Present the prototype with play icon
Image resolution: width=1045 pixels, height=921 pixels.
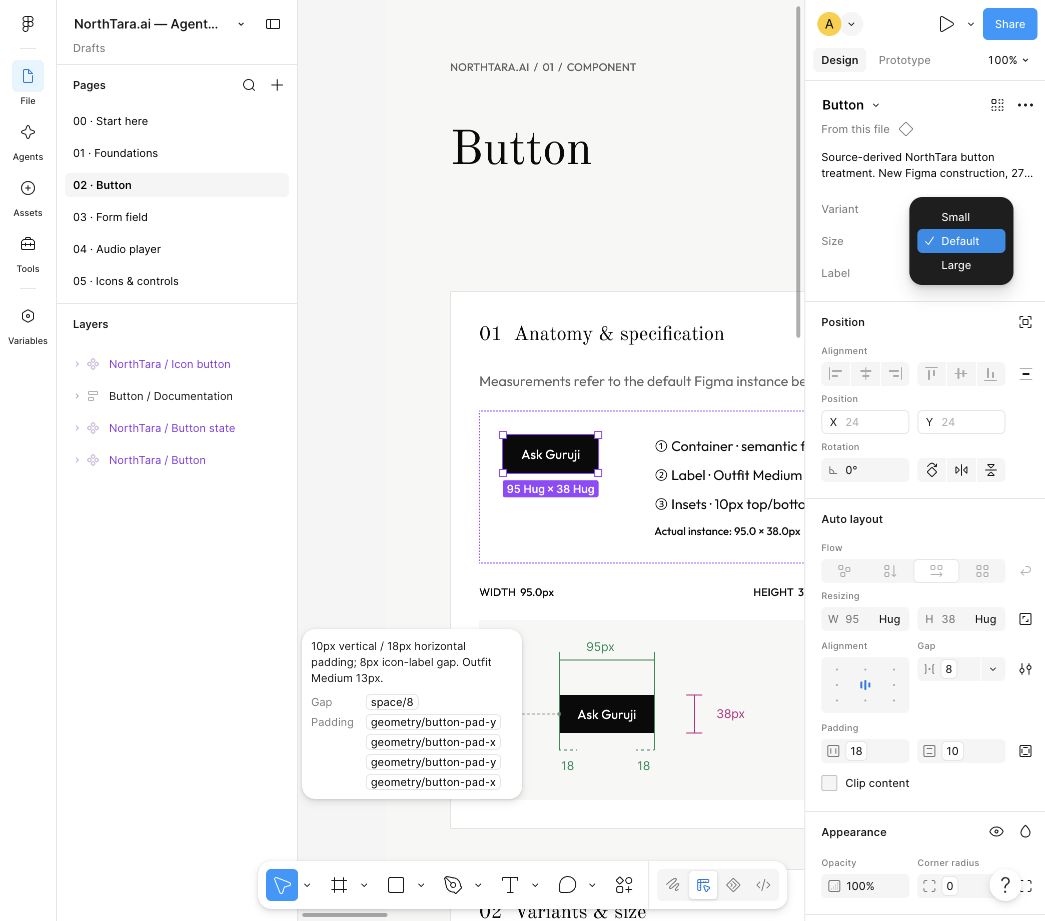click(946, 24)
